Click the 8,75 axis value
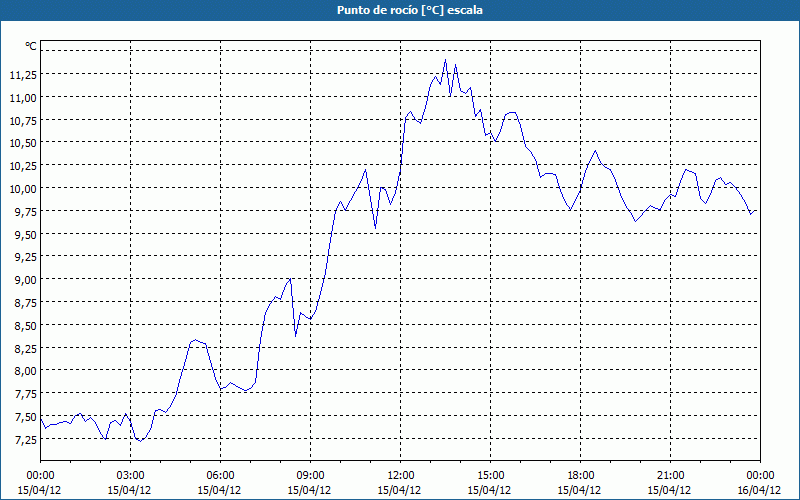Viewport: 800px width, 500px height. (x=25, y=303)
